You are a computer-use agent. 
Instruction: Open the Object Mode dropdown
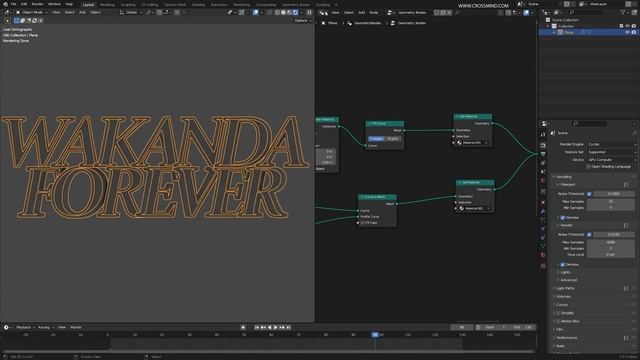31,13
